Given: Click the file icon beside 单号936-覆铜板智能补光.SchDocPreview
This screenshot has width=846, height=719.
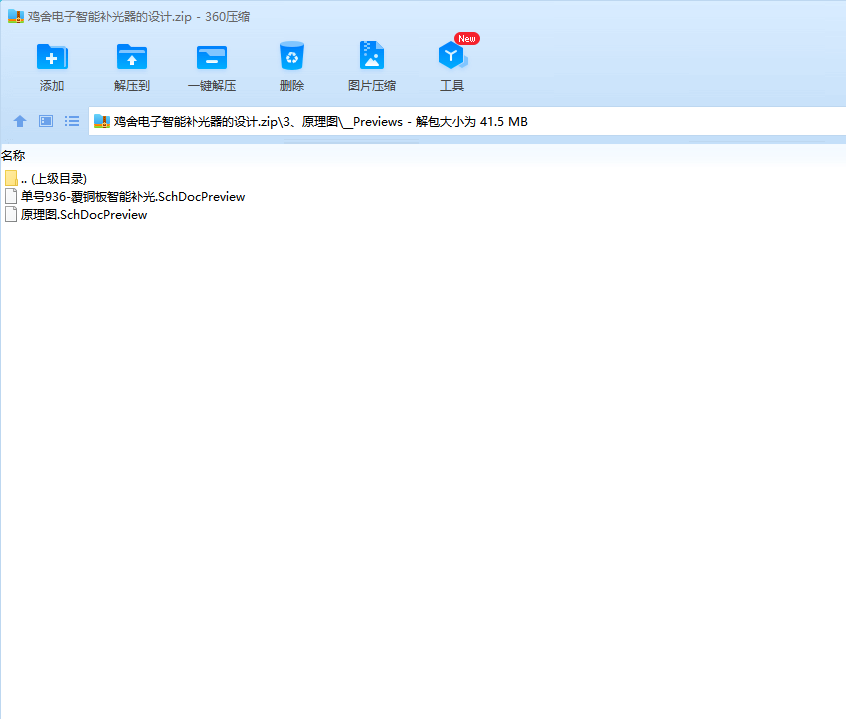Looking at the screenshot, I should point(11,196).
